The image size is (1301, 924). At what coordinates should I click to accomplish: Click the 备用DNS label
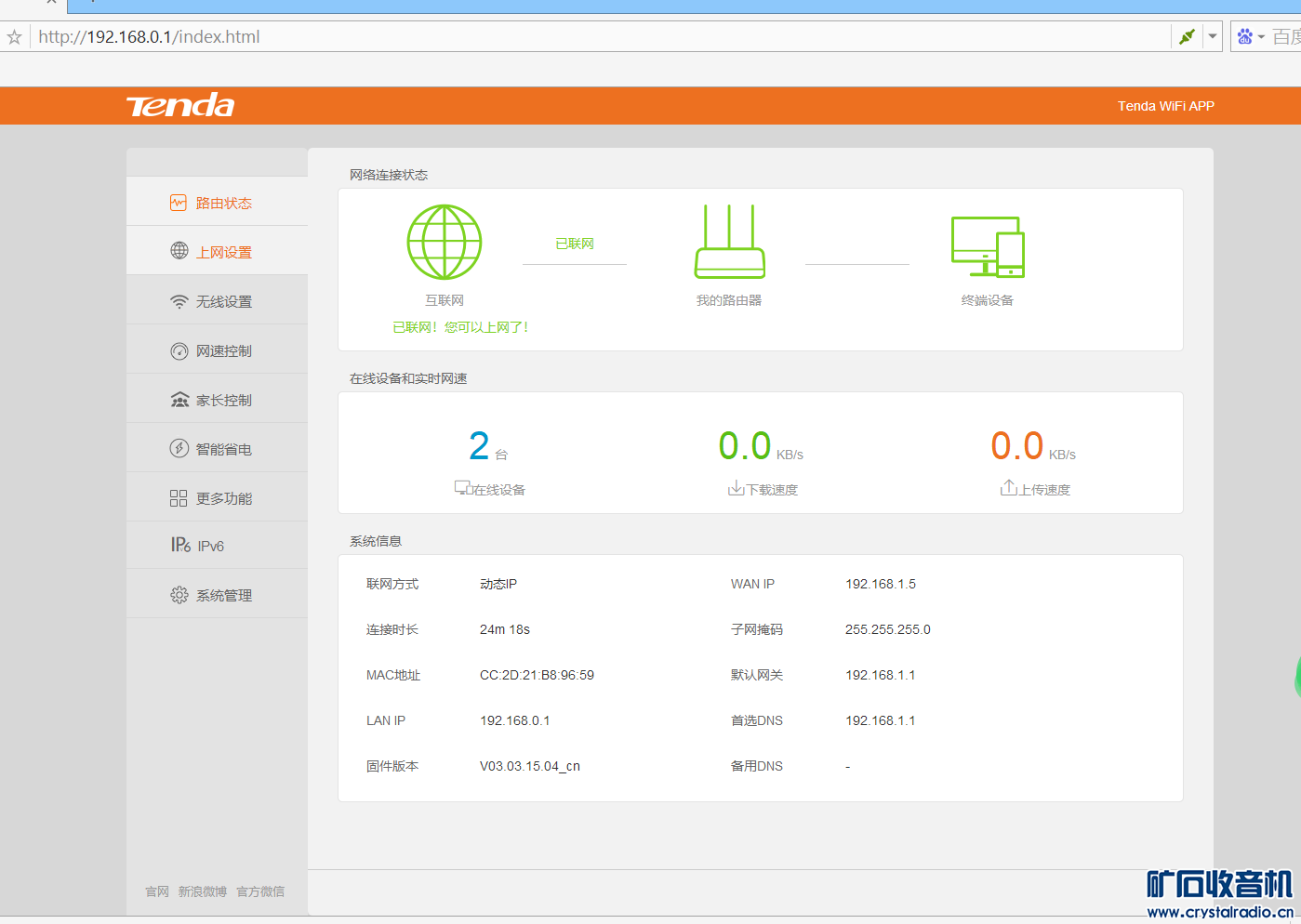[757, 766]
